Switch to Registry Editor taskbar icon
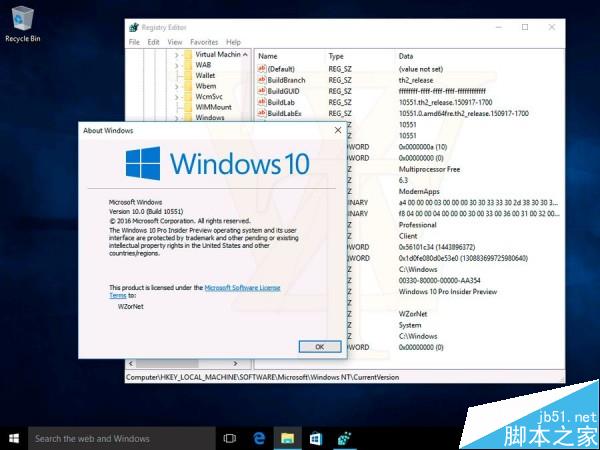The height and width of the screenshot is (450, 600). [x=344, y=439]
